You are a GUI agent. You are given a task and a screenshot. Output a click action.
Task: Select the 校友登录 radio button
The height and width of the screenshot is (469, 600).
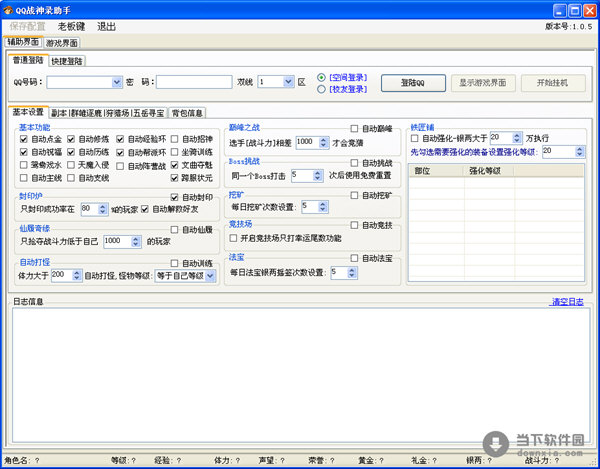pyautogui.click(x=321, y=89)
